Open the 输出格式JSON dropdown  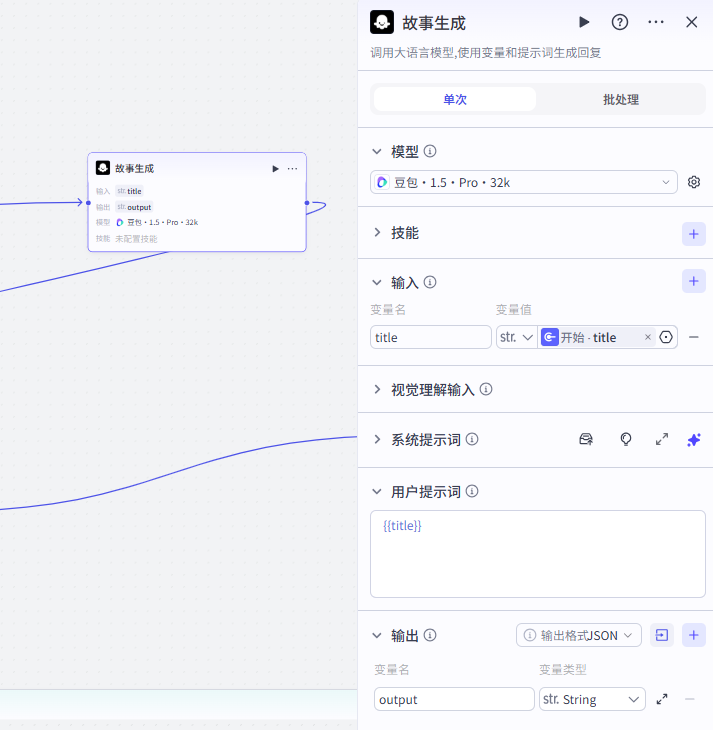[x=578, y=635]
